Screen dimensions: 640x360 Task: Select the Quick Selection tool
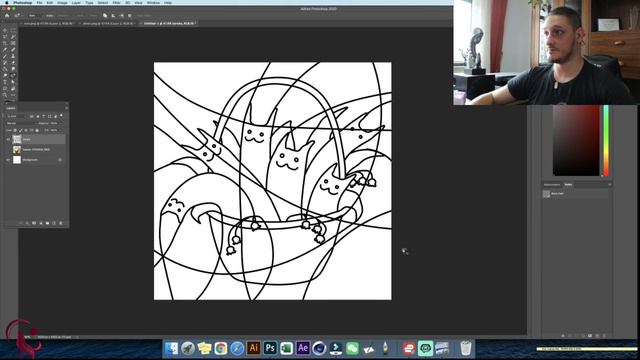click(13, 36)
